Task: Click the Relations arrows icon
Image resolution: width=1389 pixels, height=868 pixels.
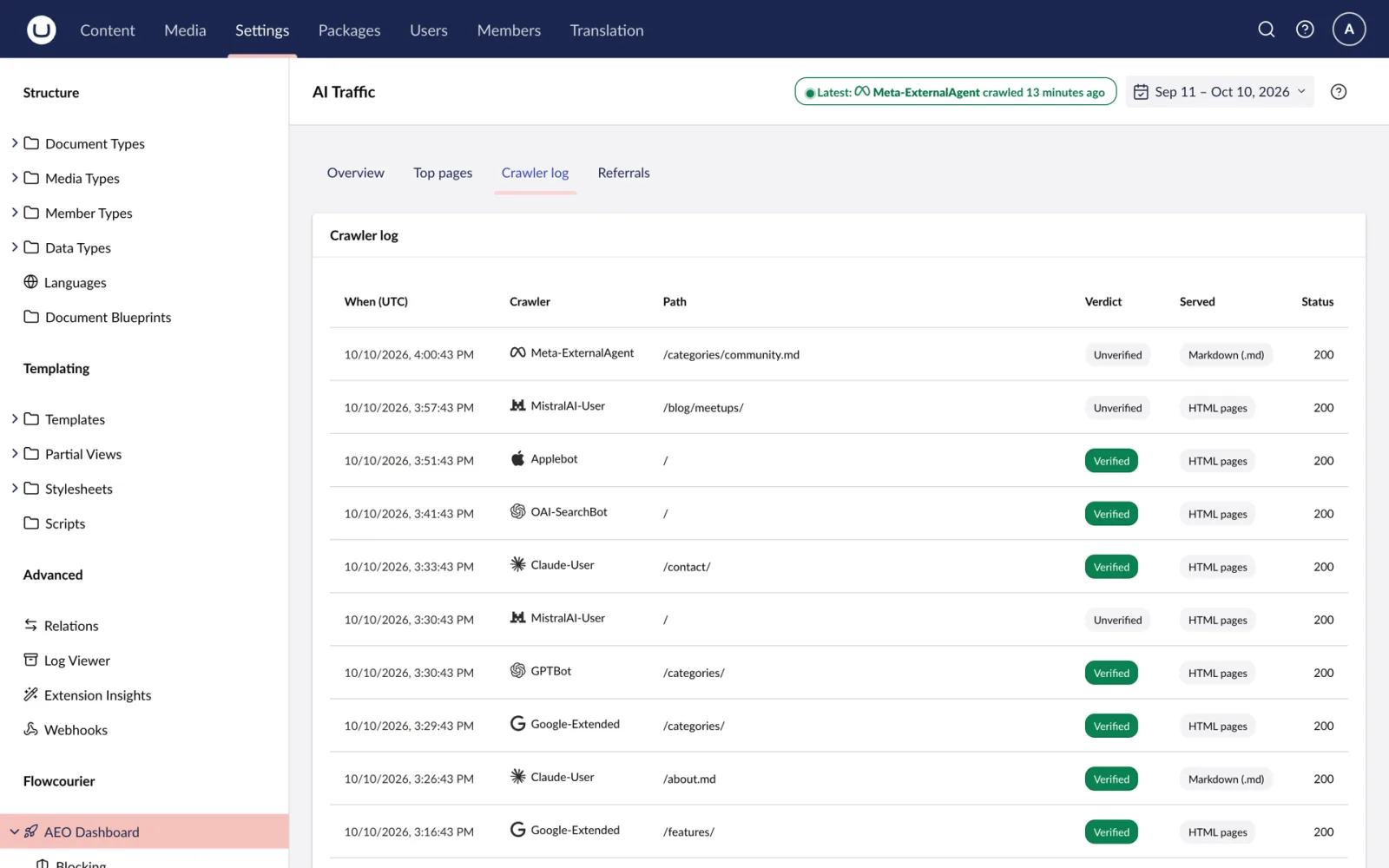Action: click(31, 625)
